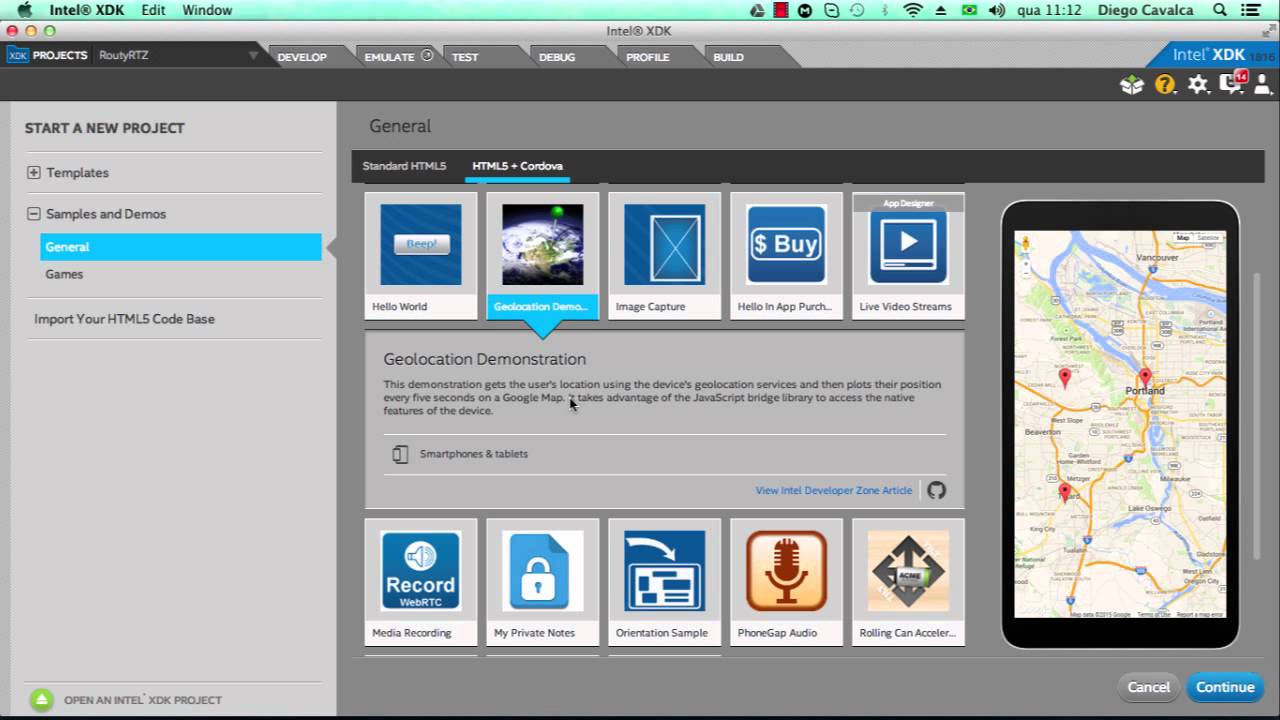The height and width of the screenshot is (720, 1280).
Task: Switch to HTML5 + Cordova tab
Action: (517, 166)
